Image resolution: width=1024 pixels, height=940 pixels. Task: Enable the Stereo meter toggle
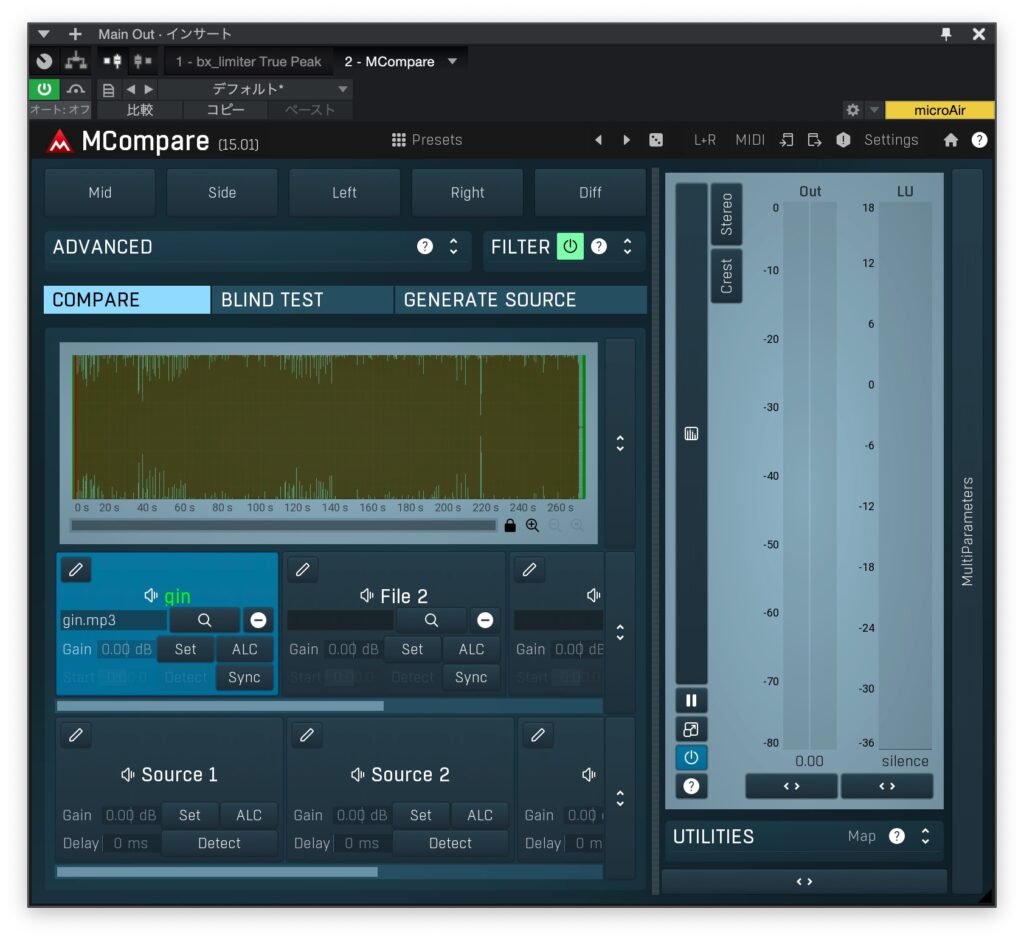(x=726, y=214)
